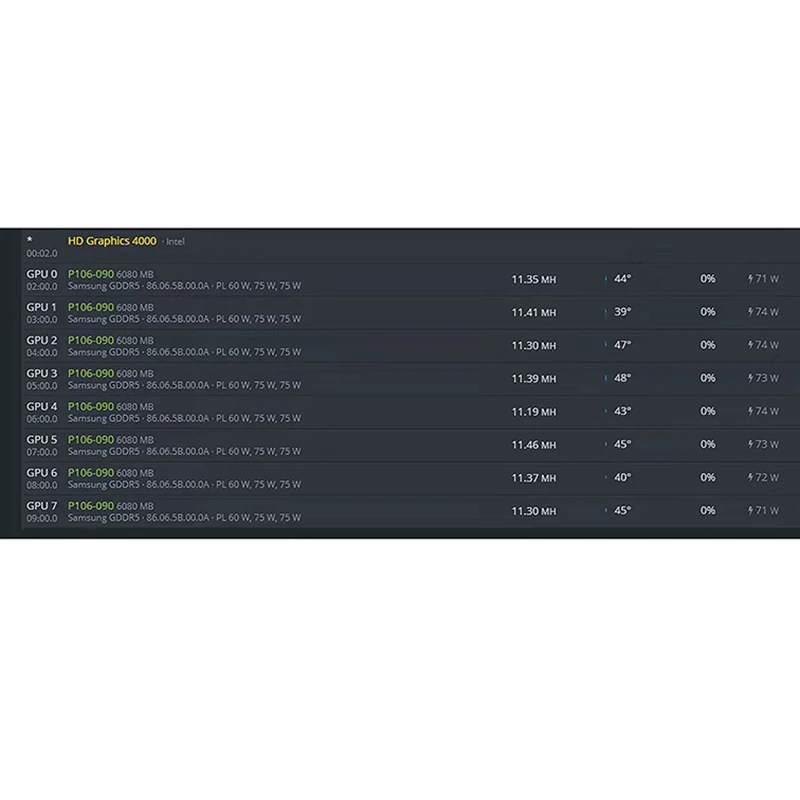This screenshot has height=800, width=800.
Task: Click the 0% fan value of GPU 4
Action: [708, 411]
